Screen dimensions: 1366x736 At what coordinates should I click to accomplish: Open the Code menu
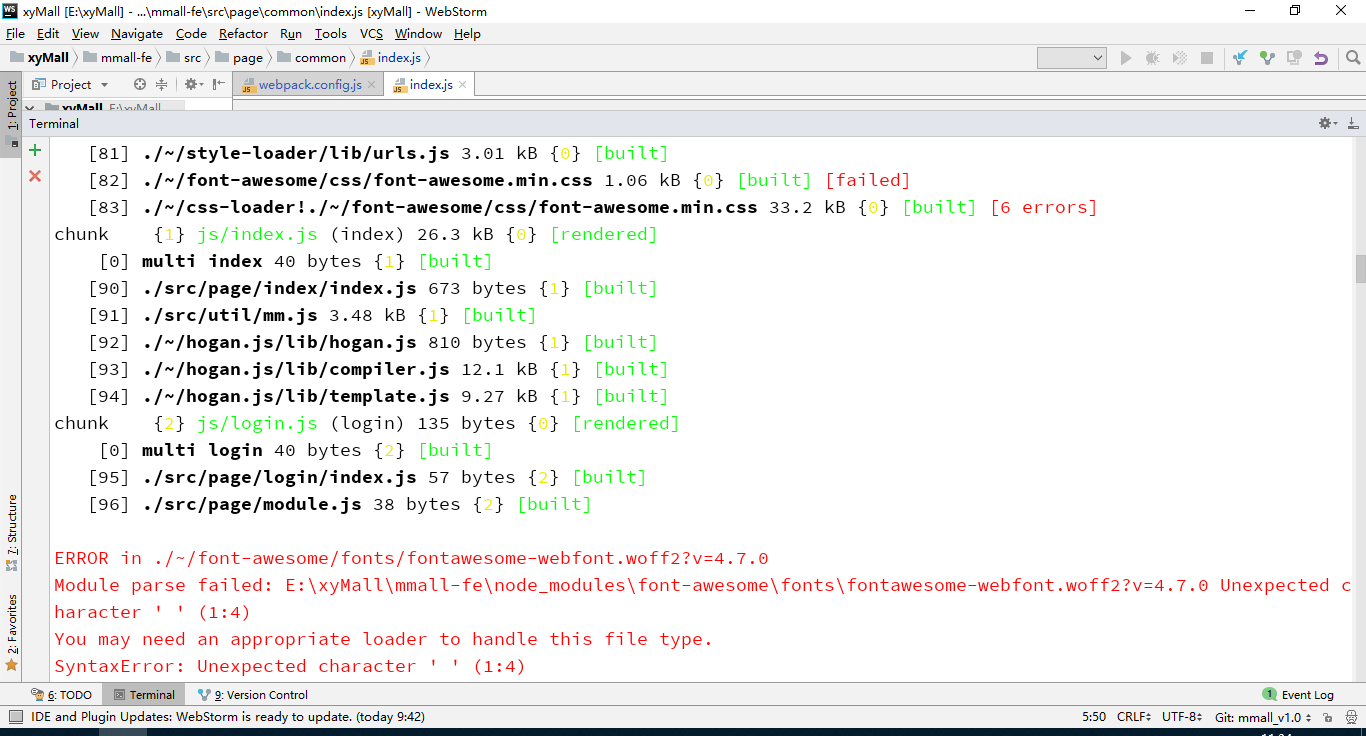(191, 34)
